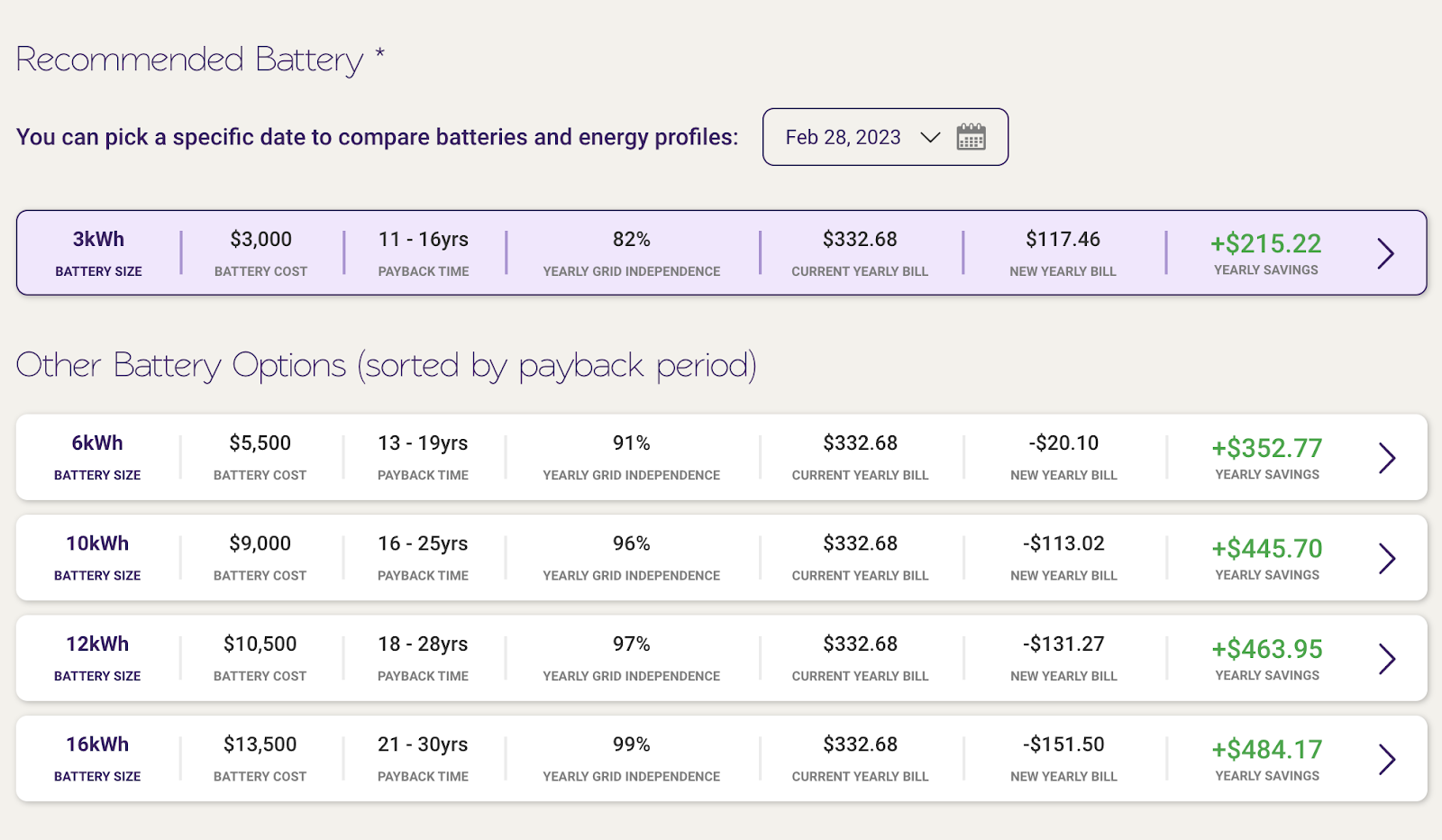Open the Feb 28, 2023 date picker
The image size is (1442, 840).
tap(843, 137)
